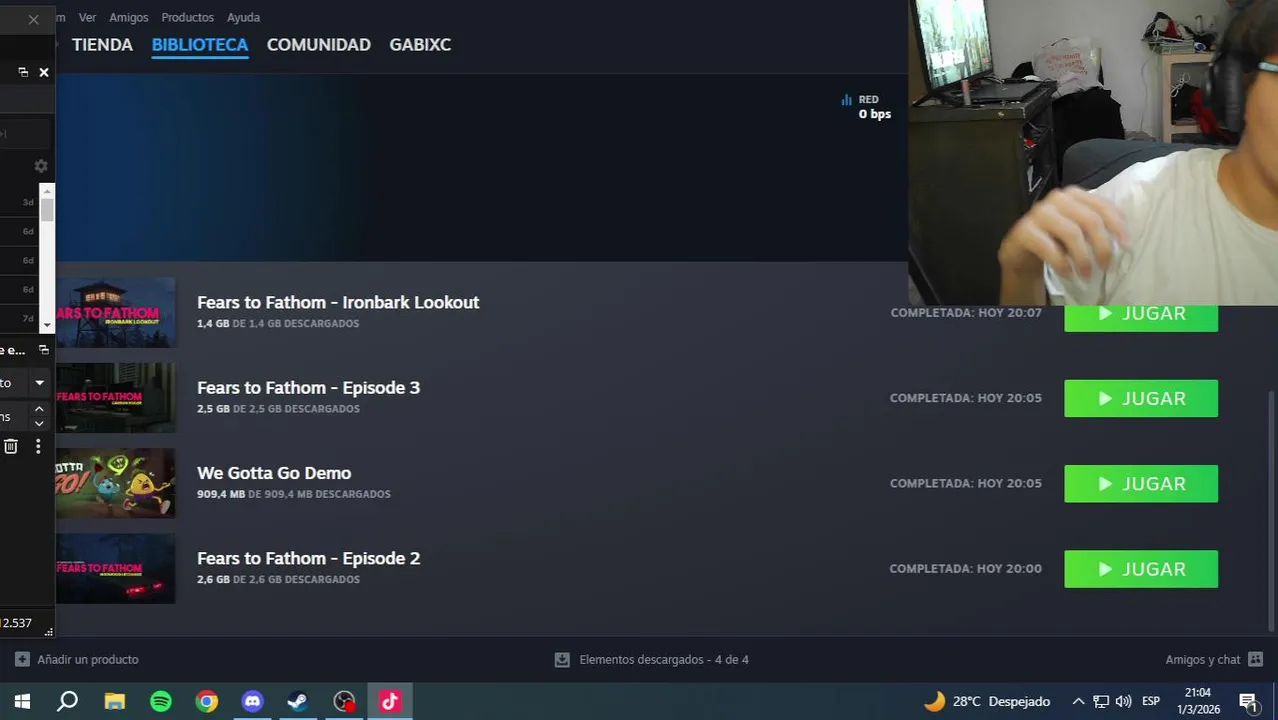Click the Amigos y chat friends icon
The width and height of the screenshot is (1278, 720).
1256,660
